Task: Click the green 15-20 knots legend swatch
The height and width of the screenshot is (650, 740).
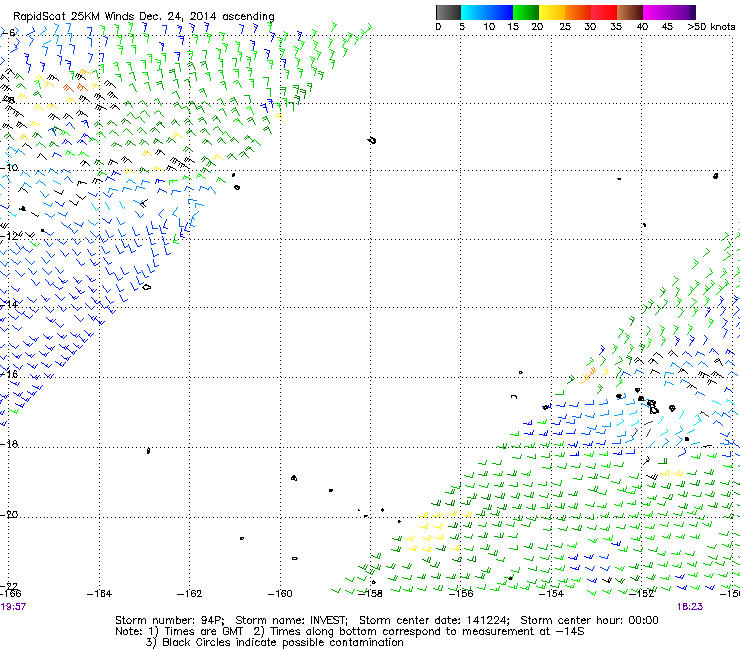Action: coord(526,12)
